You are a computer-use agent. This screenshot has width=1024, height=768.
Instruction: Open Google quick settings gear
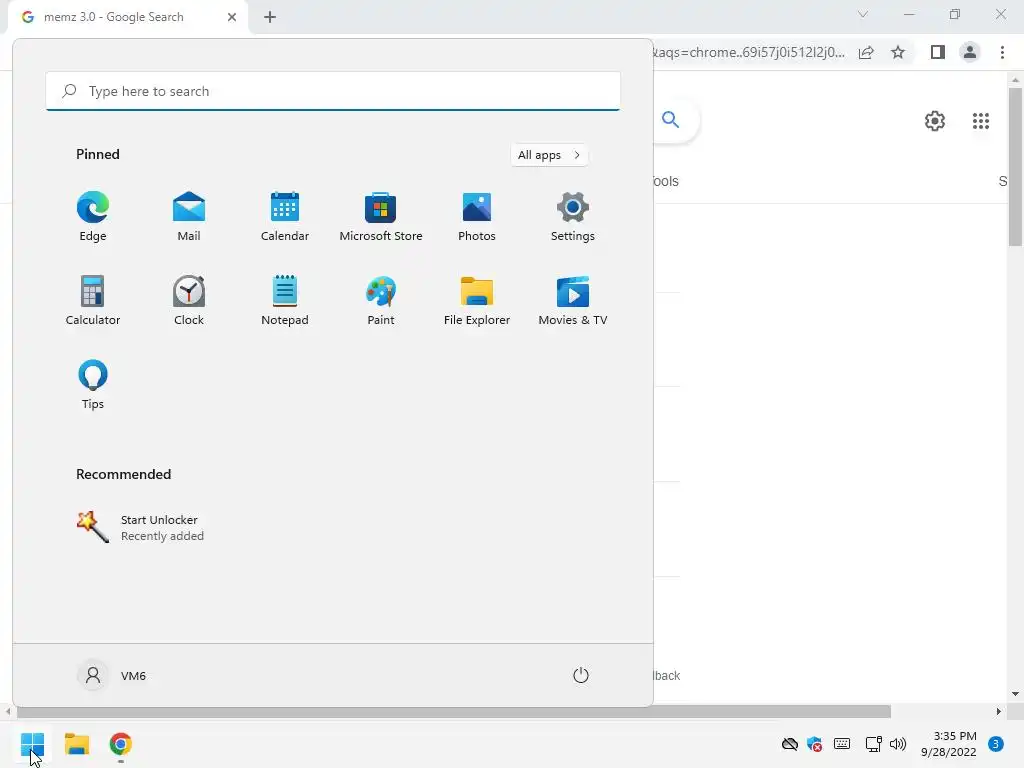coord(935,121)
